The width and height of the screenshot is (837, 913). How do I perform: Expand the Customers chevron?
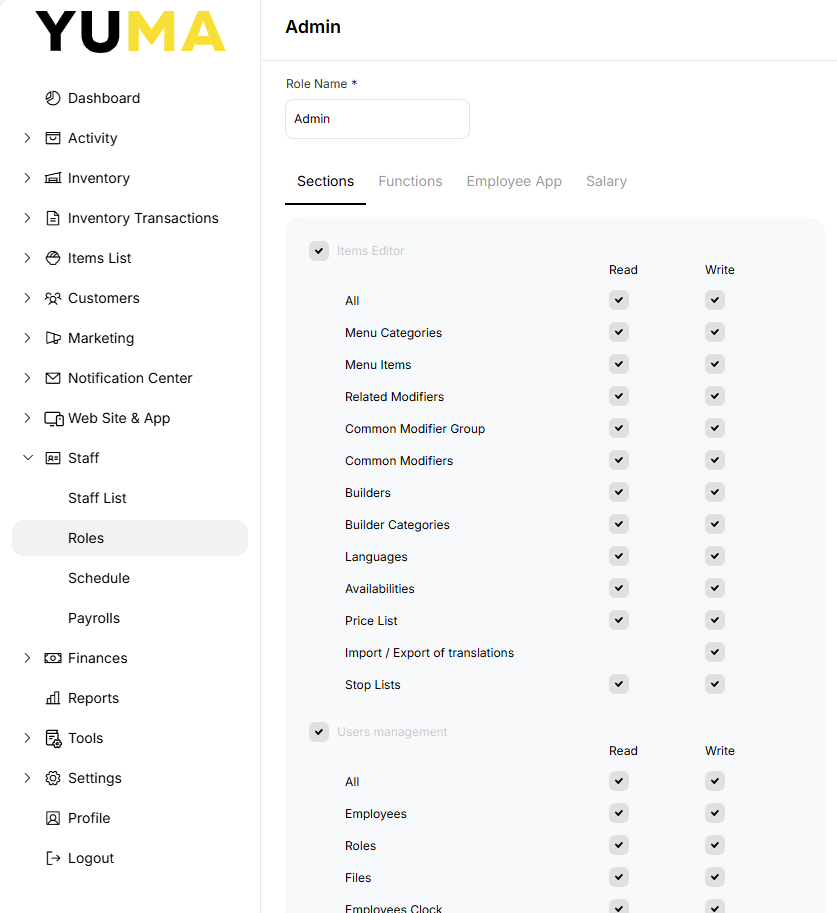27,298
